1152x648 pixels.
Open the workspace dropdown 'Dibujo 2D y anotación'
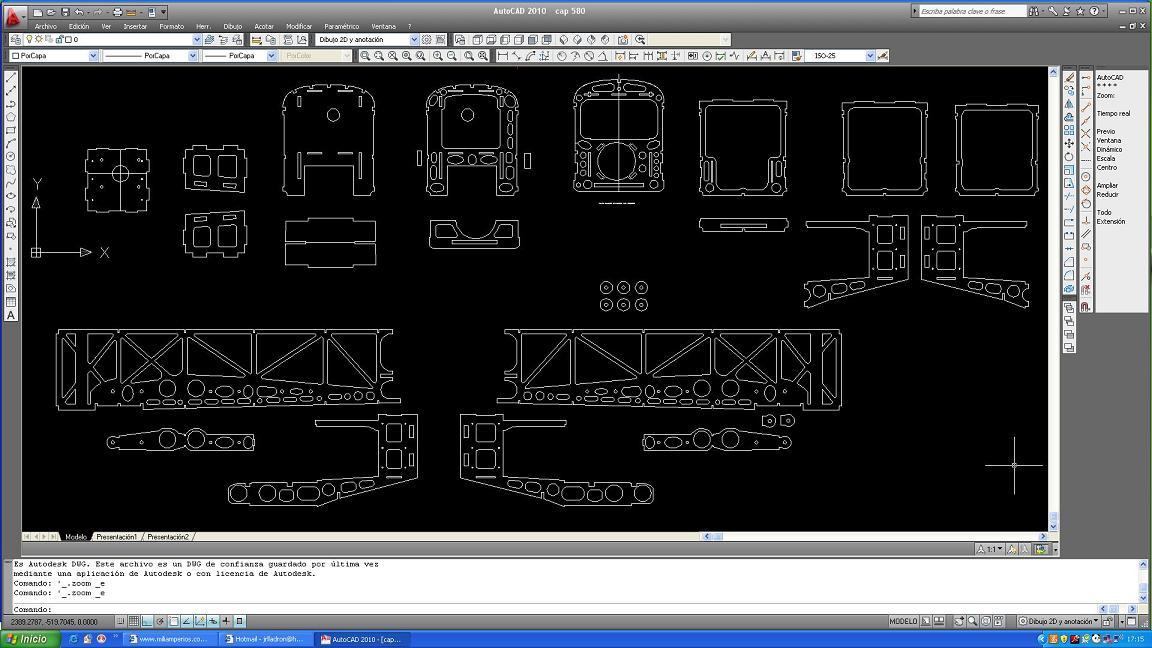[367, 40]
